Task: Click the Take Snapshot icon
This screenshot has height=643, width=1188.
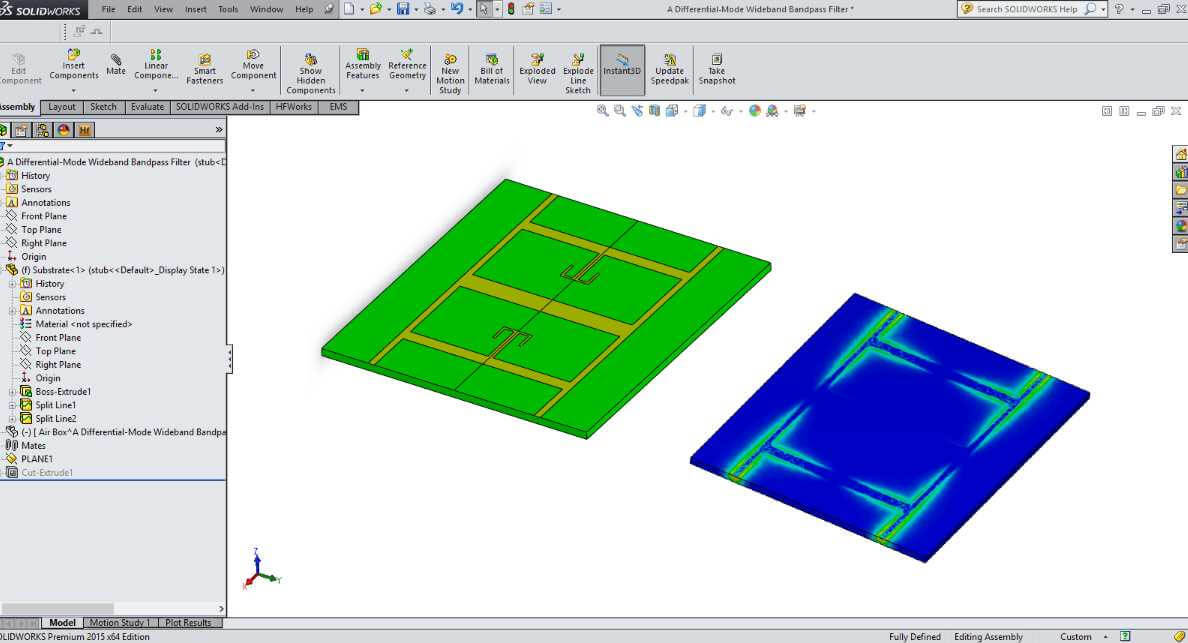Action: pos(716,68)
